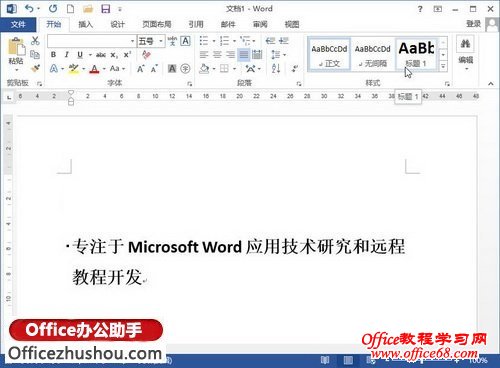500x368 pixels.
Task: Click the phonetic guide icon
Action: click(x=172, y=41)
